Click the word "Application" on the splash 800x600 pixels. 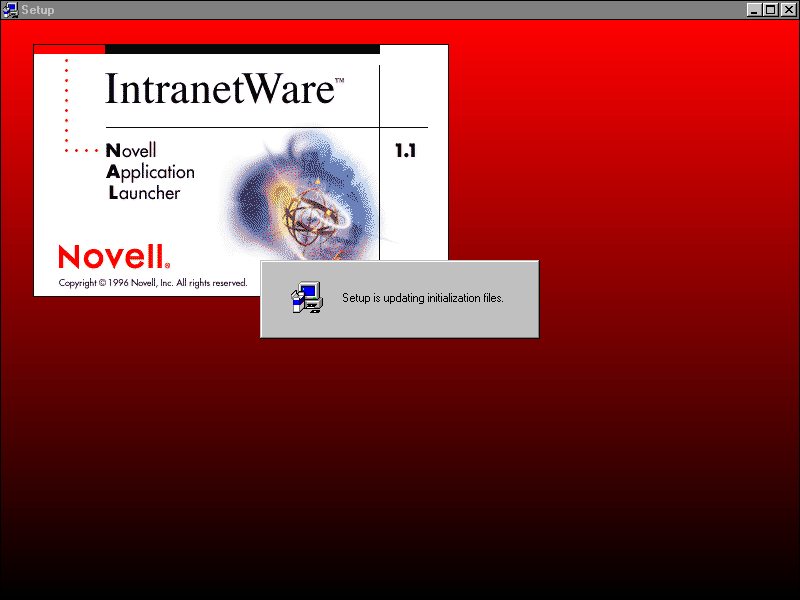[151, 172]
